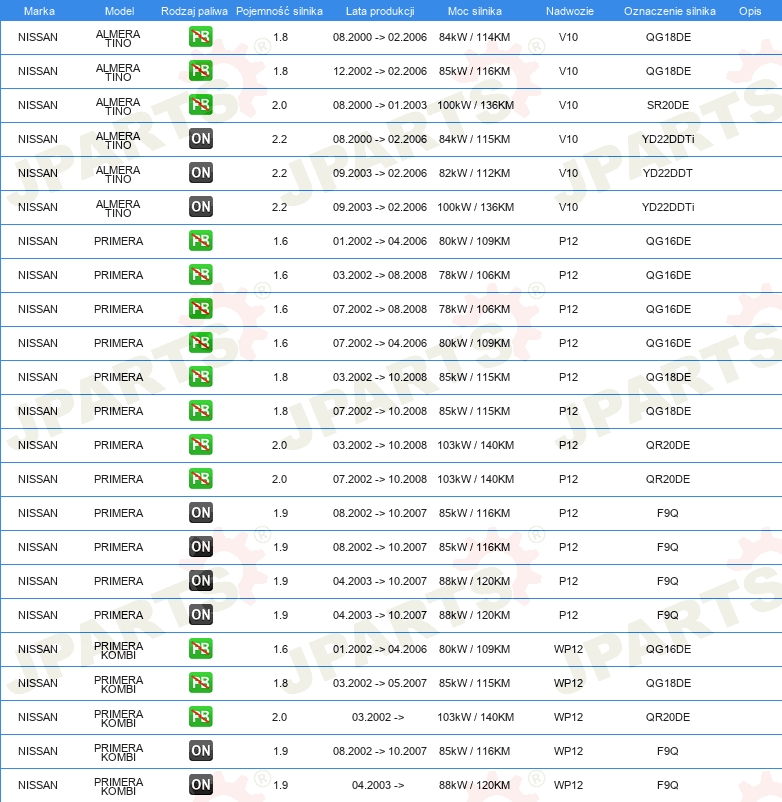Click the Oznaczenie silnika column header
782x802 pixels.
click(669, 11)
